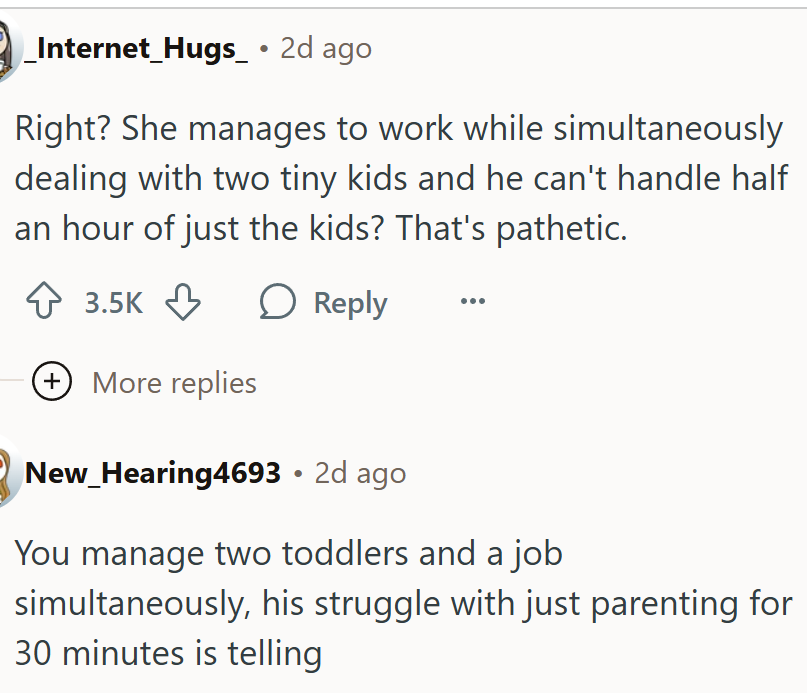Click the 'dealing with two tiny kids' line
The height and width of the screenshot is (693, 807).
399,178
